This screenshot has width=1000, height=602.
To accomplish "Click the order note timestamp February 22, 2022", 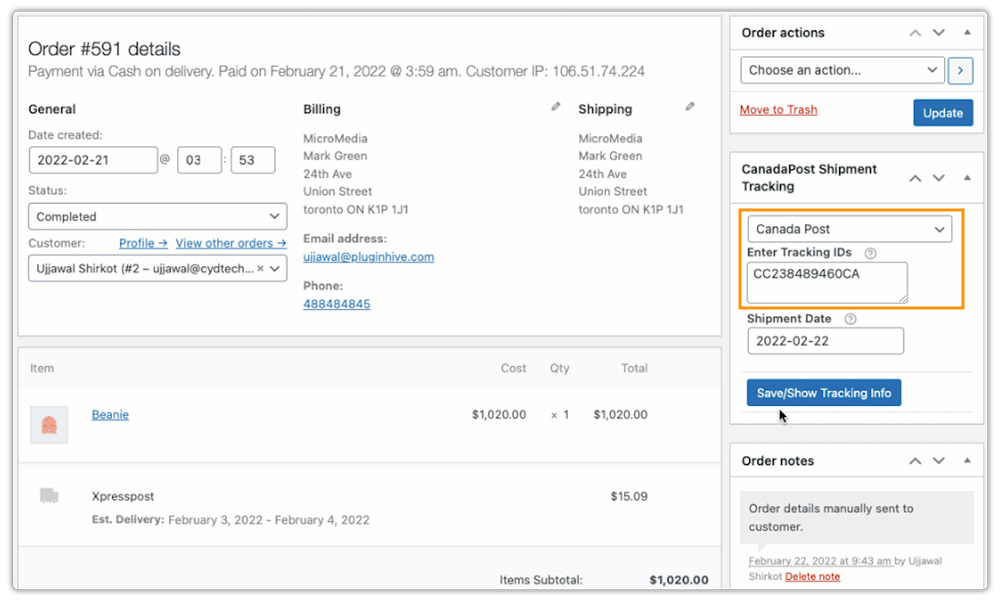I will tap(820, 561).
